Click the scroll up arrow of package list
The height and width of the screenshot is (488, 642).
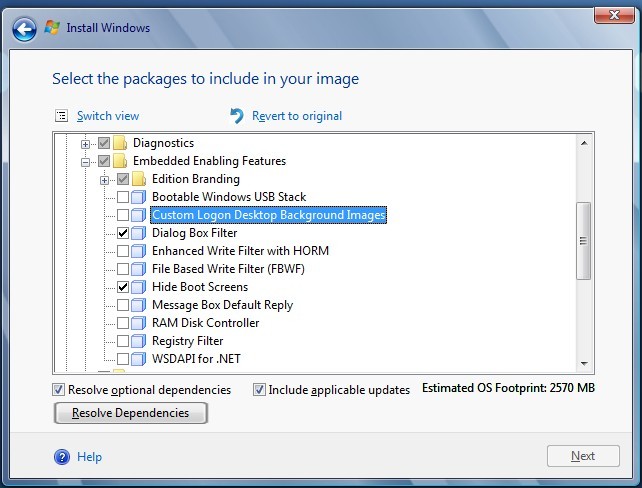584,143
